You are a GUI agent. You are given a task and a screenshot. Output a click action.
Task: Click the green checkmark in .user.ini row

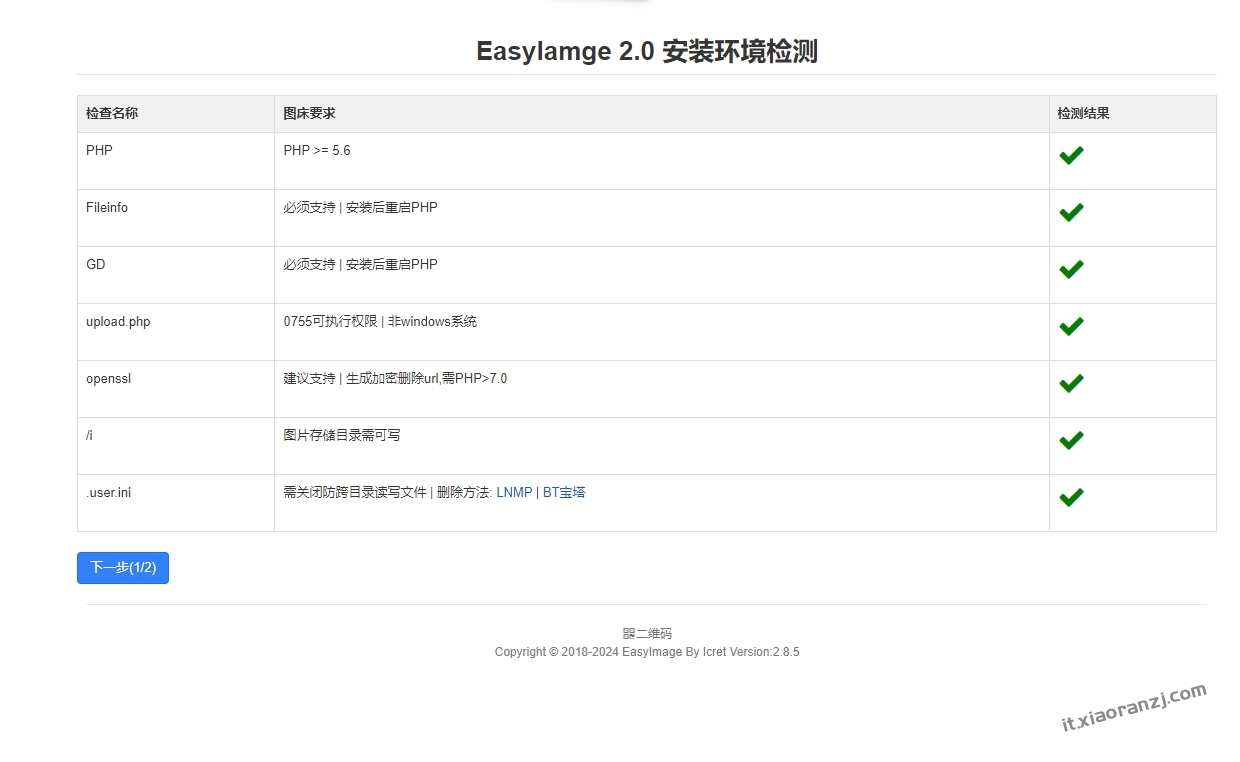click(x=1071, y=497)
